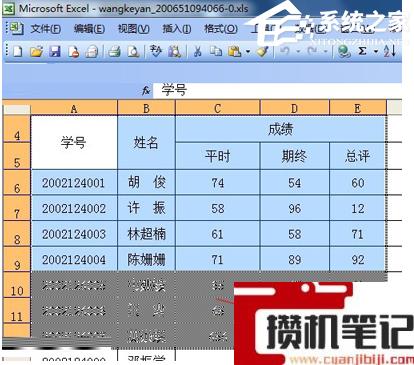Click the Paste clipboard icon
414x365 pixels.
click(x=234, y=52)
